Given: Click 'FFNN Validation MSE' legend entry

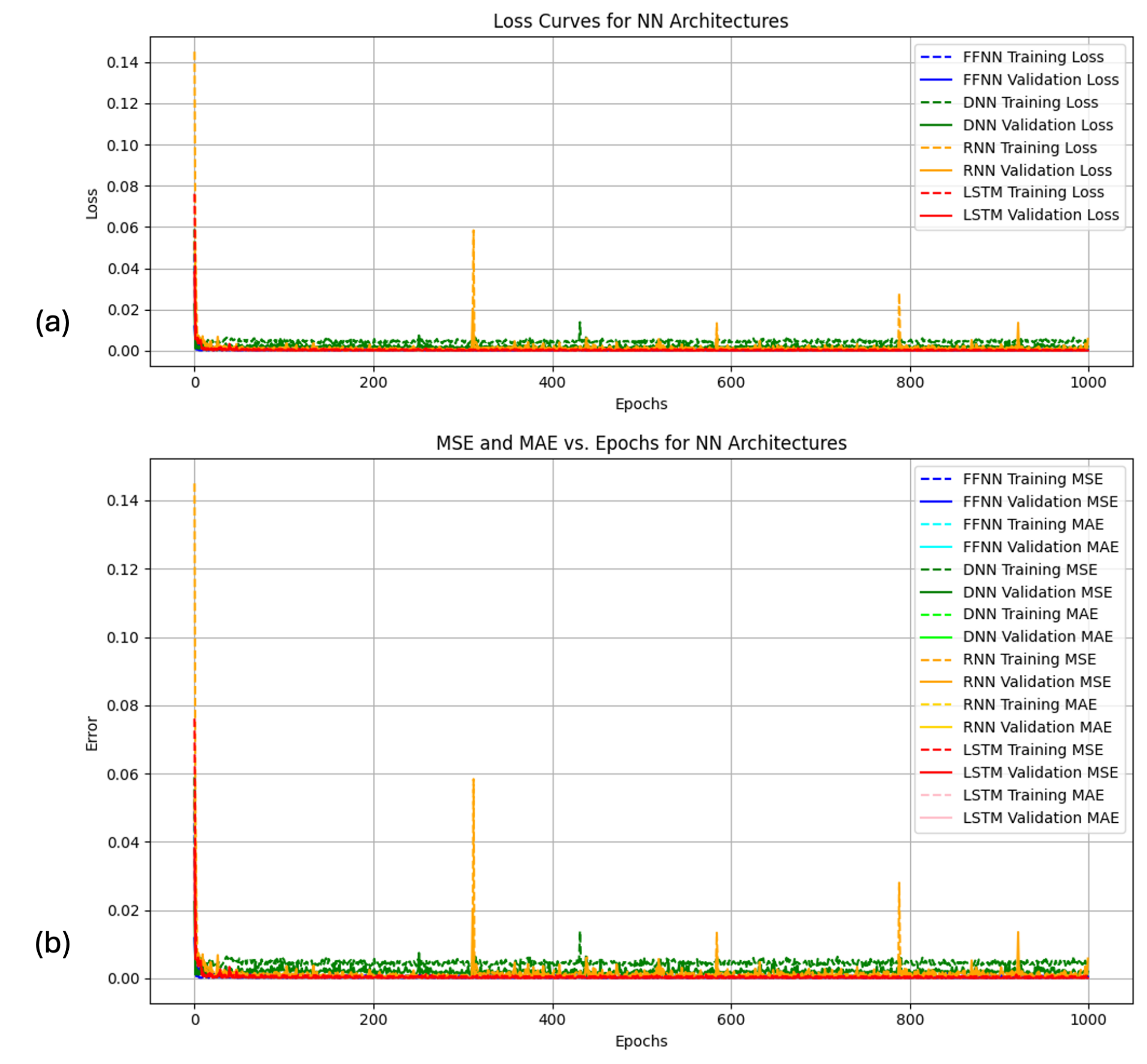Looking at the screenshot, I should (1019, 502).
